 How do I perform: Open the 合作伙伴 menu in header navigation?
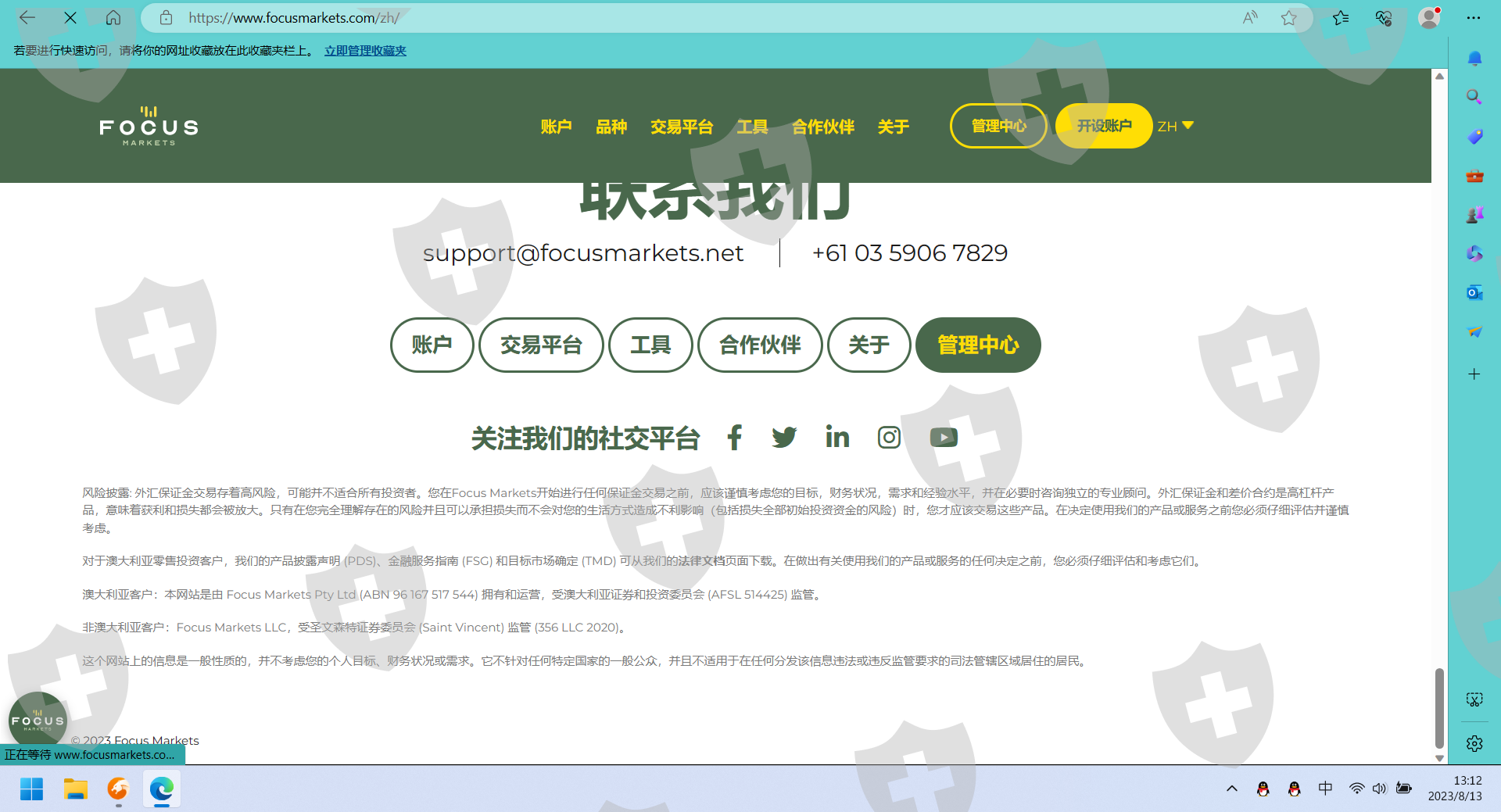822,127
